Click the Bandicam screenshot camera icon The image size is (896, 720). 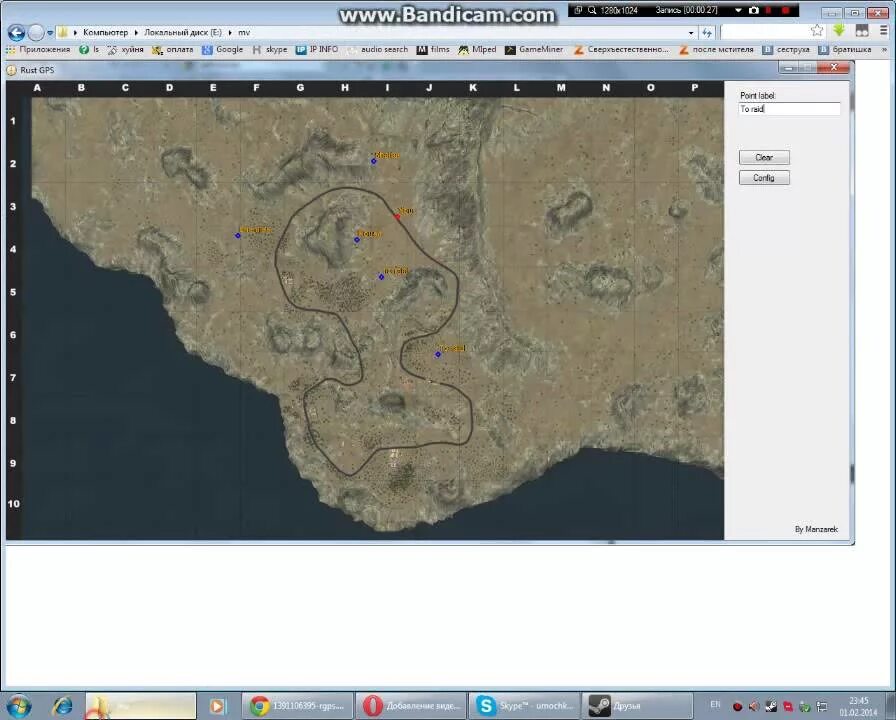pyautogui.click(x=754, y=10)
